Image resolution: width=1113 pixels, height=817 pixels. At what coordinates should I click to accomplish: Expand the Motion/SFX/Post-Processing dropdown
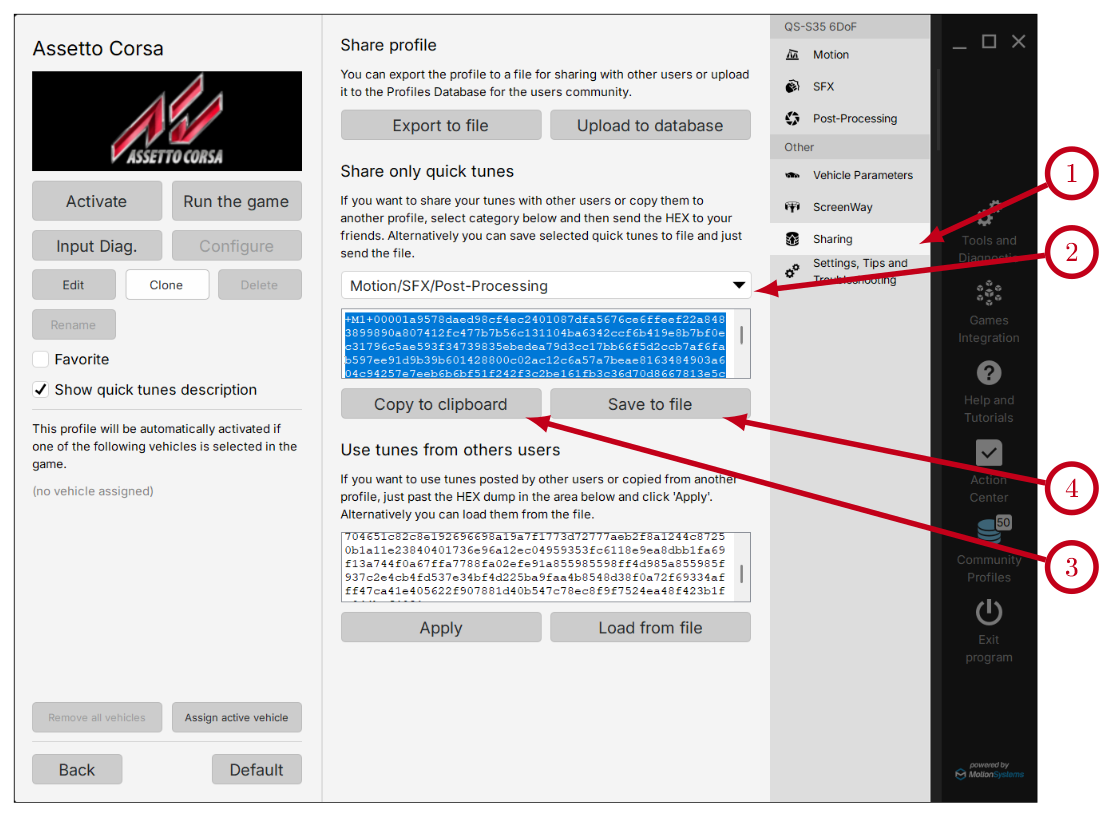(x=545, y=286)
